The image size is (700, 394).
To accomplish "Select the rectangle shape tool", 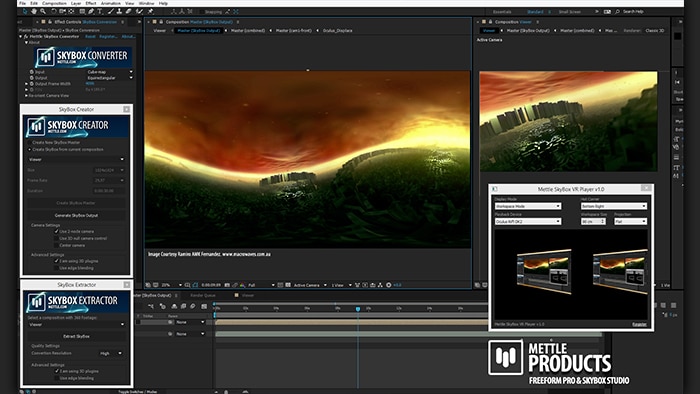I will [x=82, y=12].
